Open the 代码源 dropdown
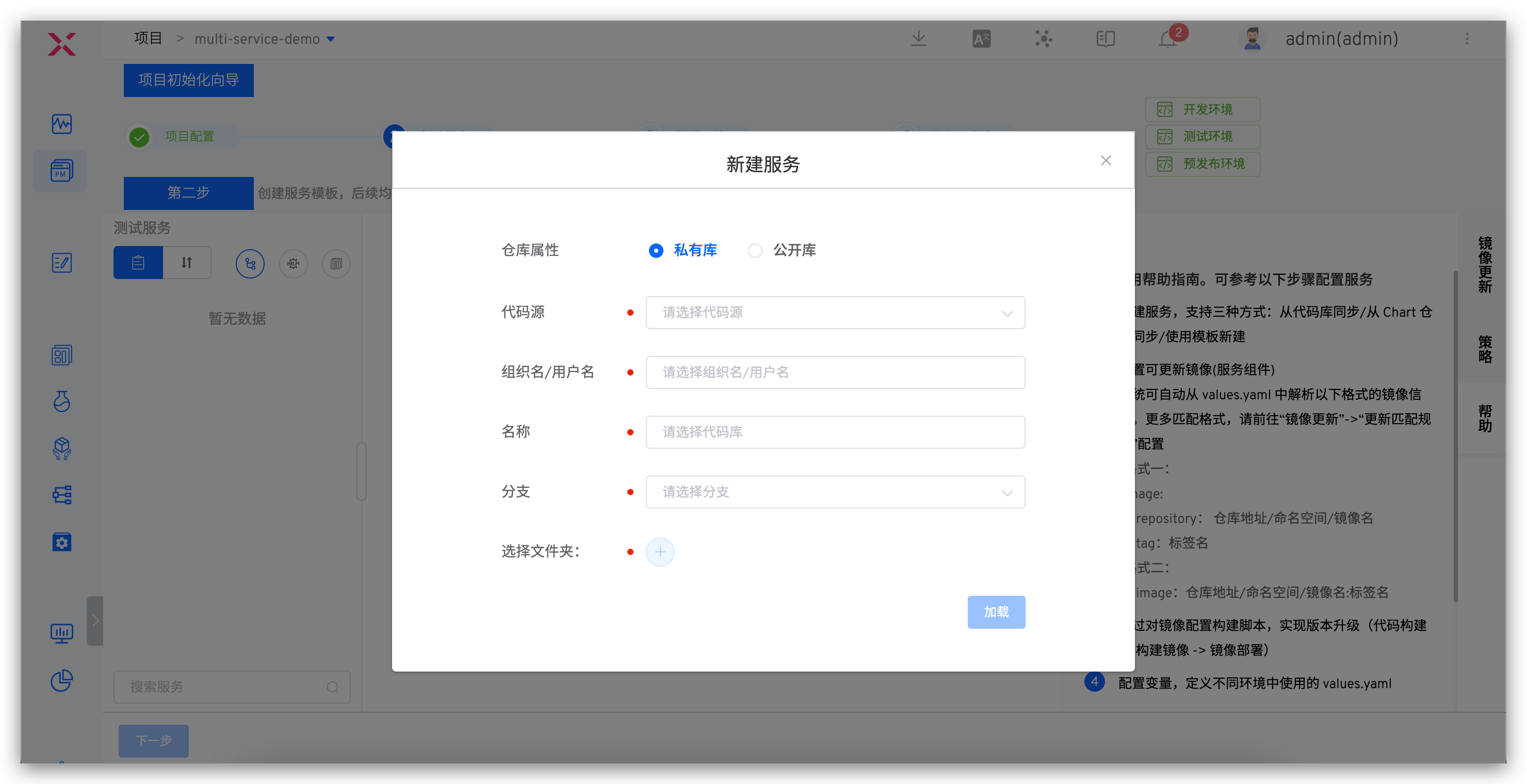Image resolution: width=1527 pixels, height=784 pixels. click(x=835, y=312)
